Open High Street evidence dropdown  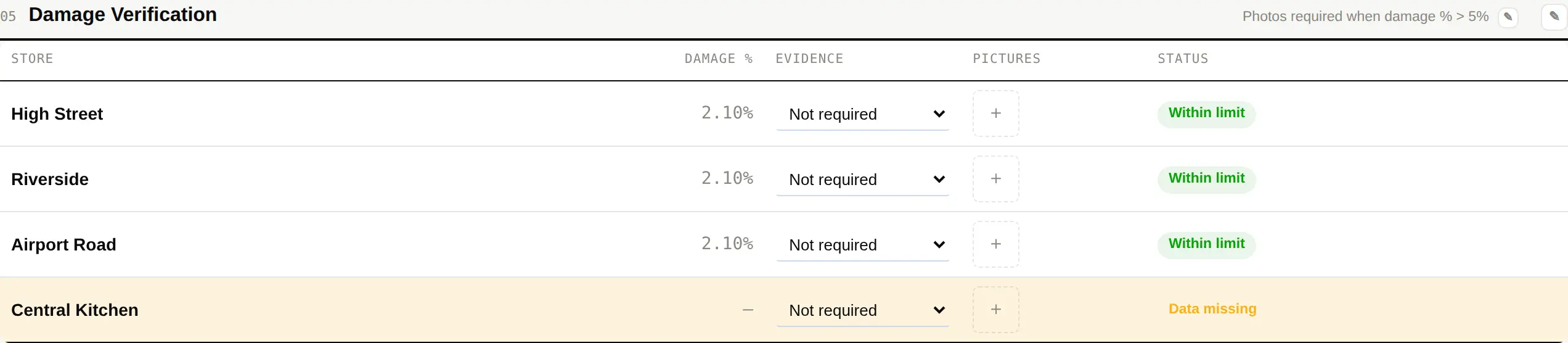[x=862, y=114]
